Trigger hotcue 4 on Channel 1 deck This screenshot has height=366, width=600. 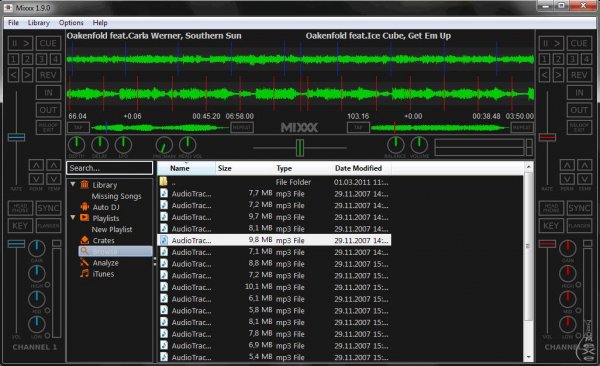pos(55,59)
